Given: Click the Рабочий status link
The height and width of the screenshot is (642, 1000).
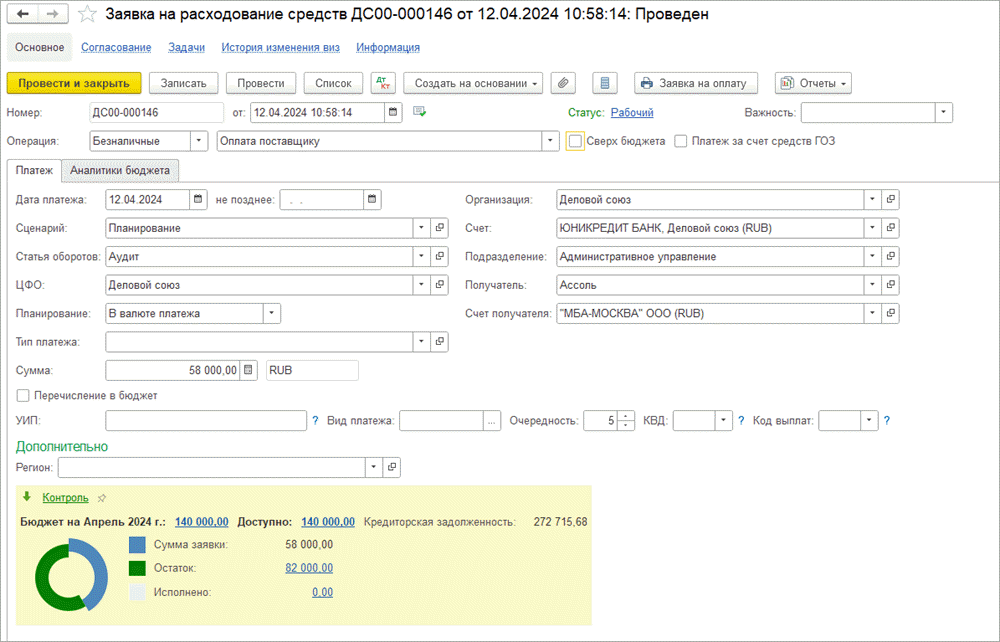Looking at the screenshot, I should pos(631,113).
